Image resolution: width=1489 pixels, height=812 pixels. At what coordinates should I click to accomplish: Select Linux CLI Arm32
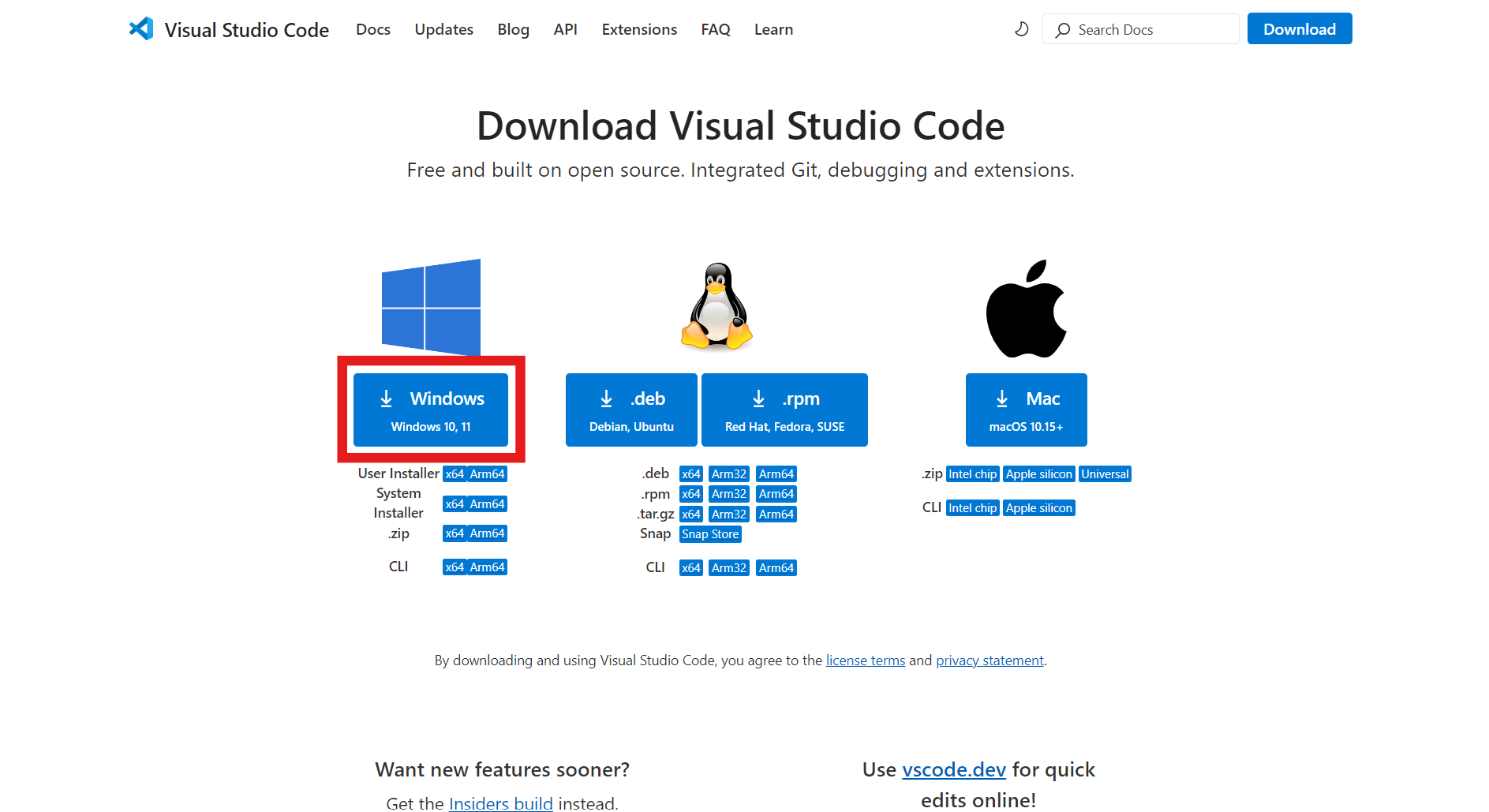729,568
